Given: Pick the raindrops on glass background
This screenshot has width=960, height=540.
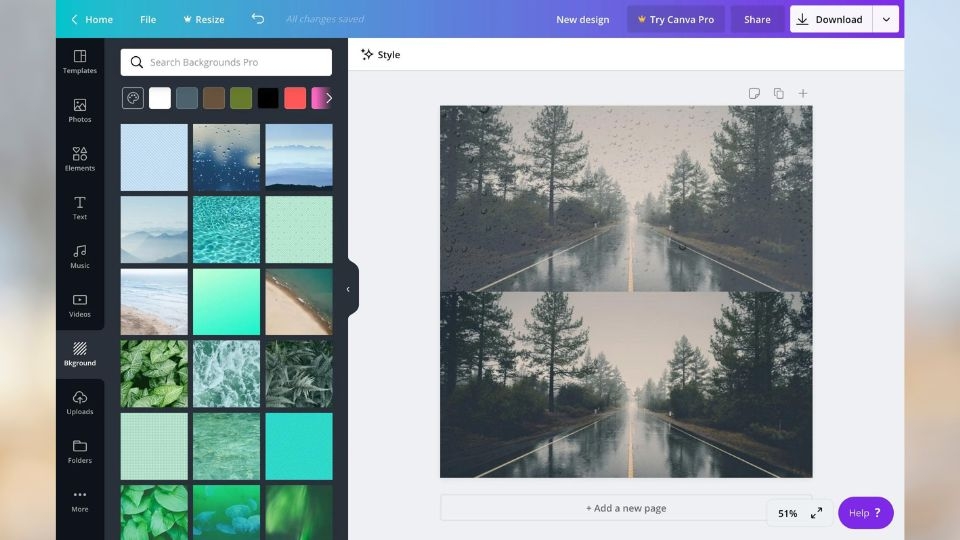Looking at the screenshot, I should 227,157.
